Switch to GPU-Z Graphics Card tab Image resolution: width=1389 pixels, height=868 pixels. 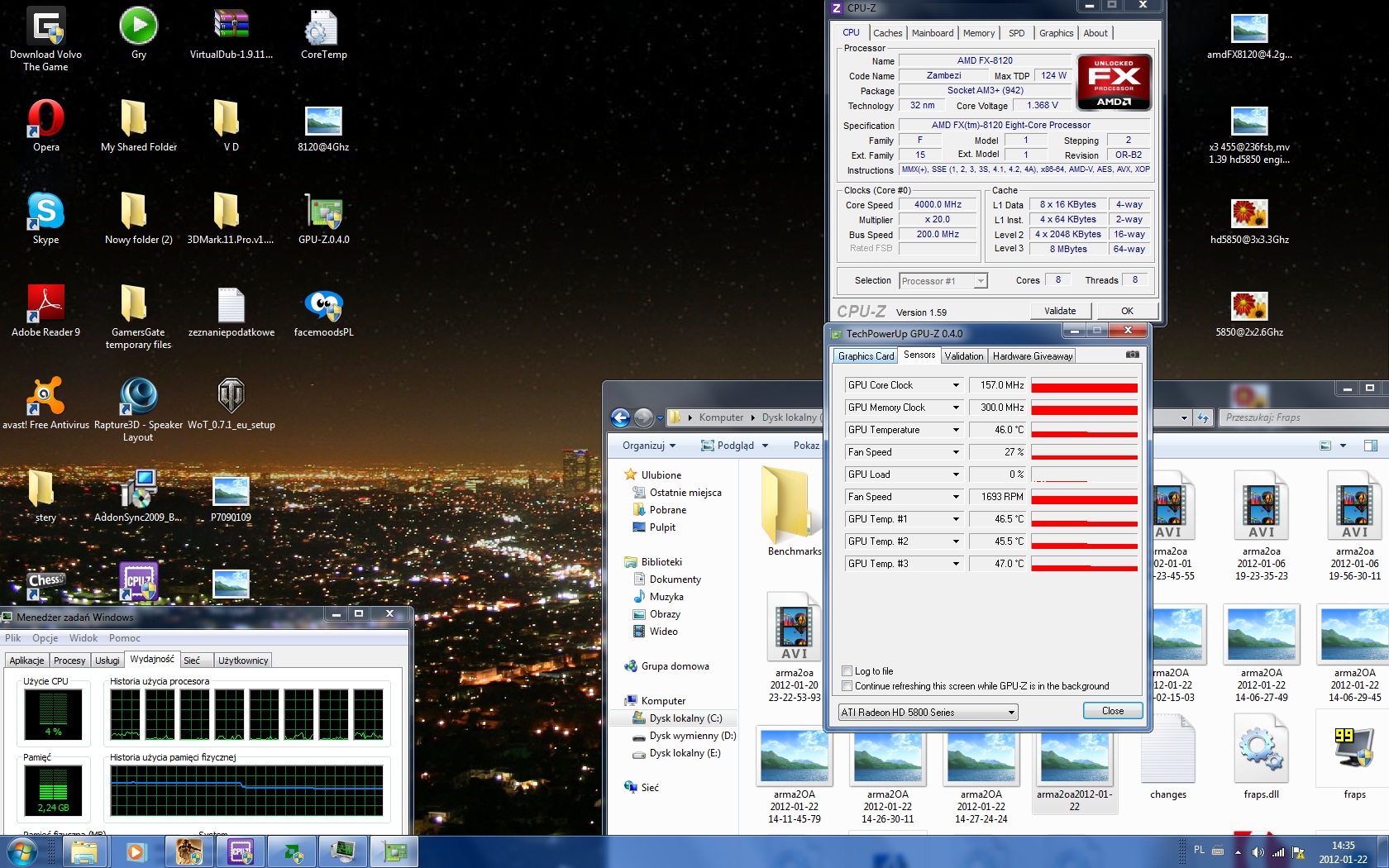(x=866, y=356)
